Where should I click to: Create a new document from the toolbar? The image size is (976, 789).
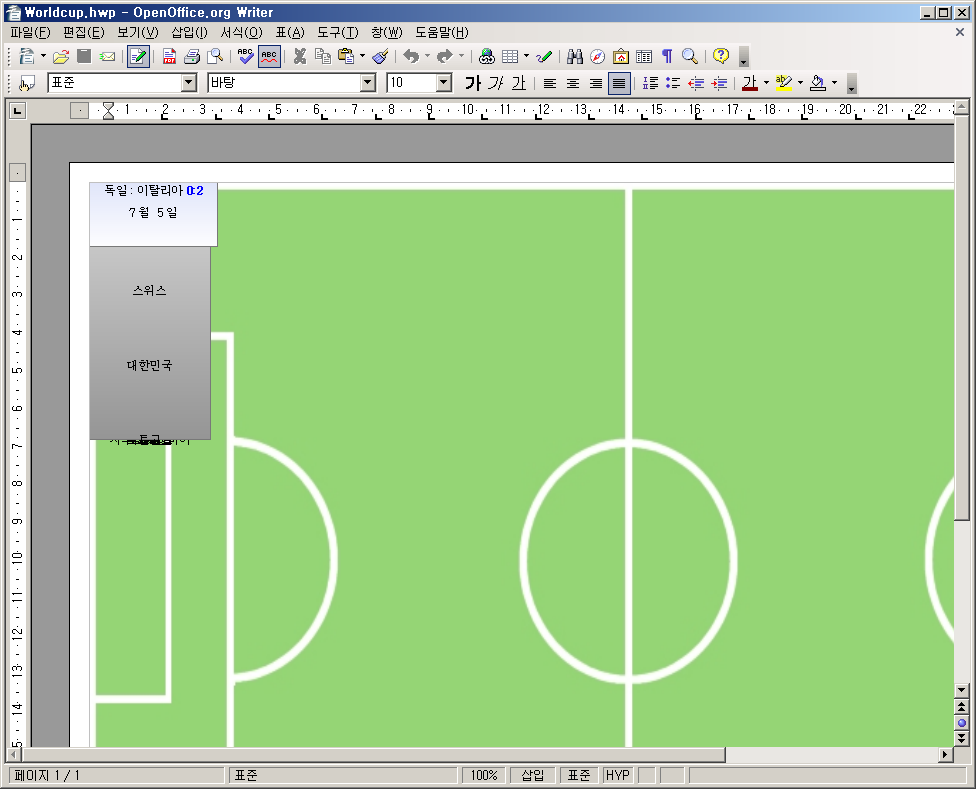tap(26, 57)
